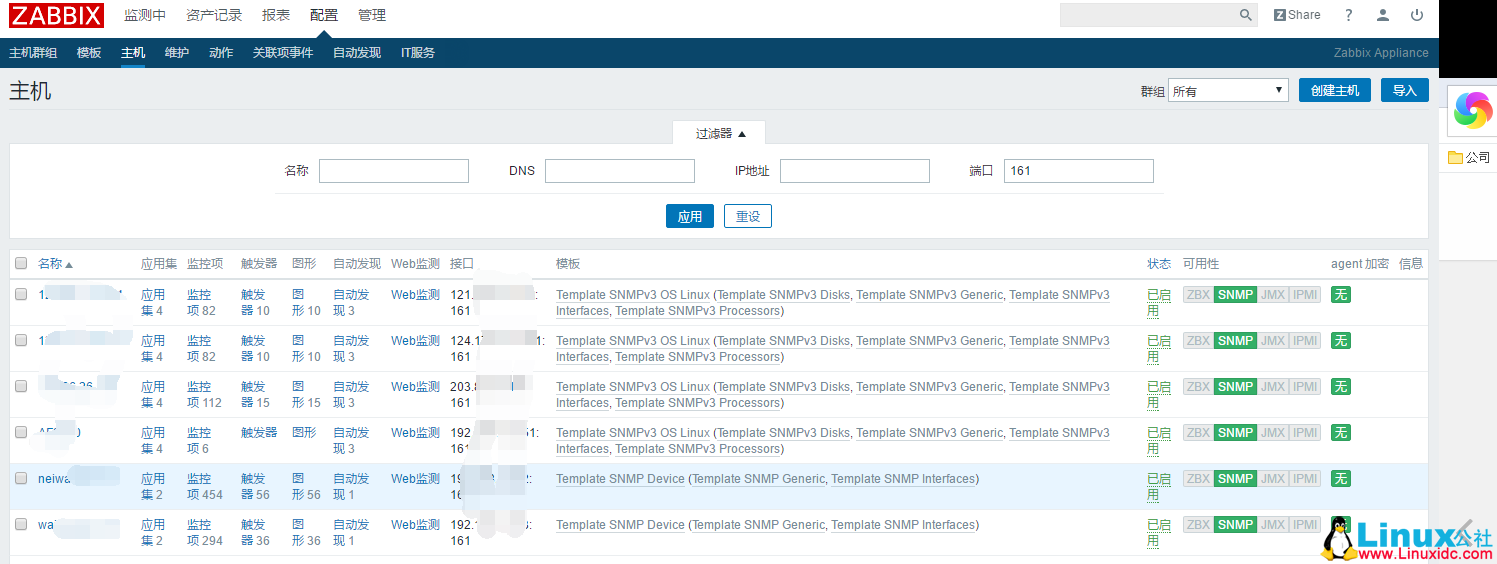Open the 公司 folder icon
The width and height of the screenshot is (1497, 564).
coord(1456,157)
